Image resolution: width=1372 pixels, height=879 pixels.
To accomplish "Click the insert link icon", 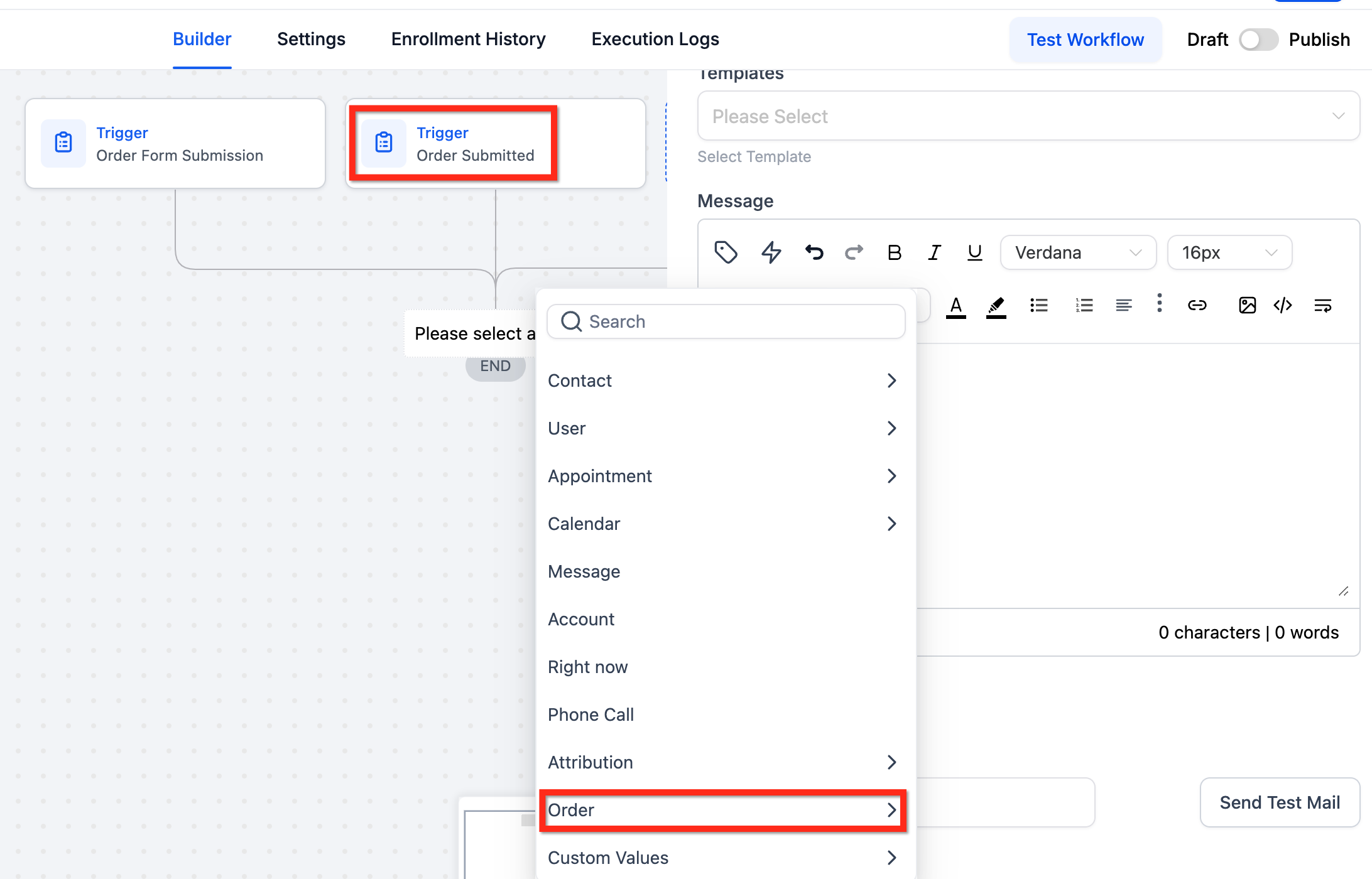I will pos(1197,305).
